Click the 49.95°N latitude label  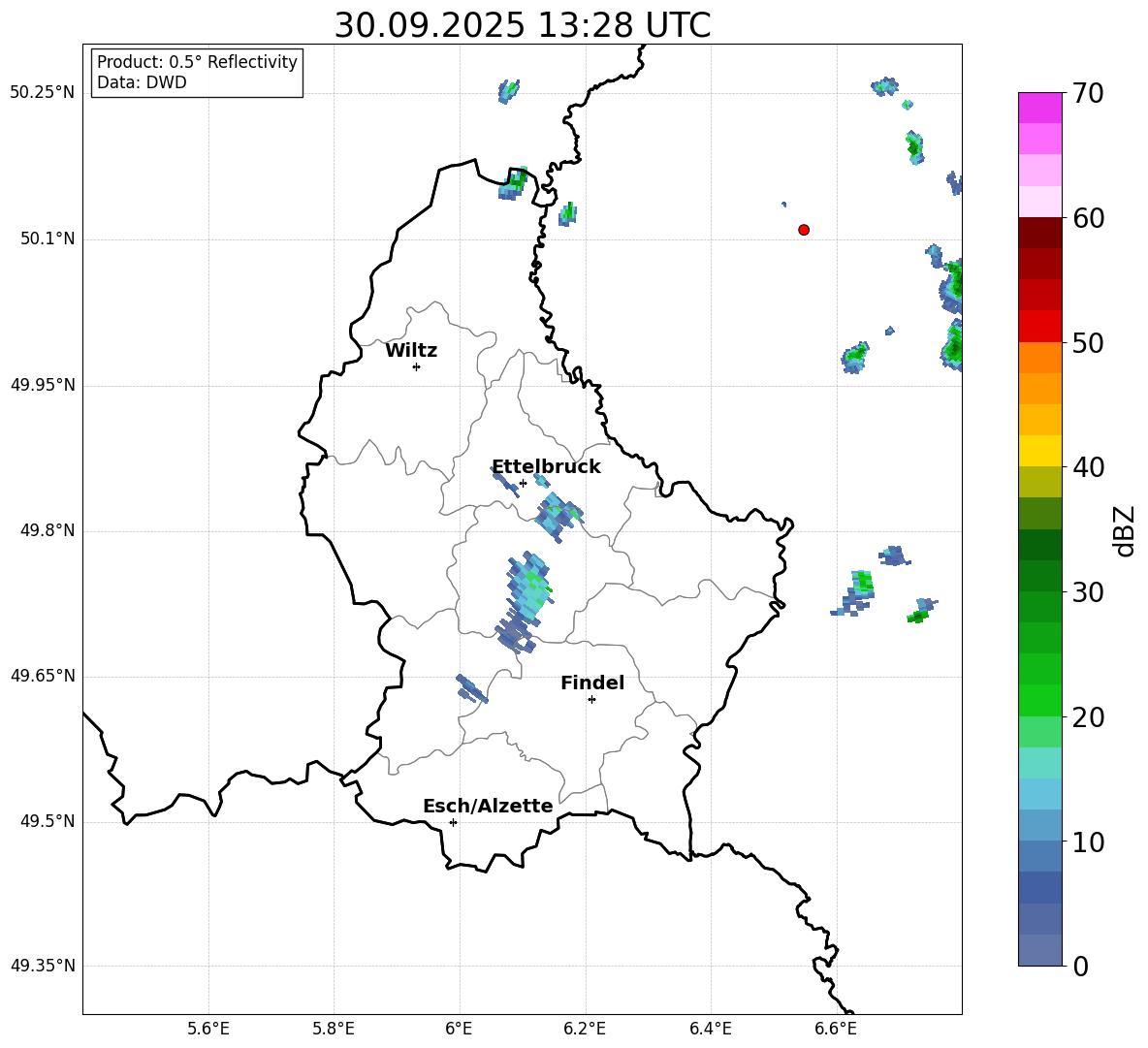coord(43,386)
